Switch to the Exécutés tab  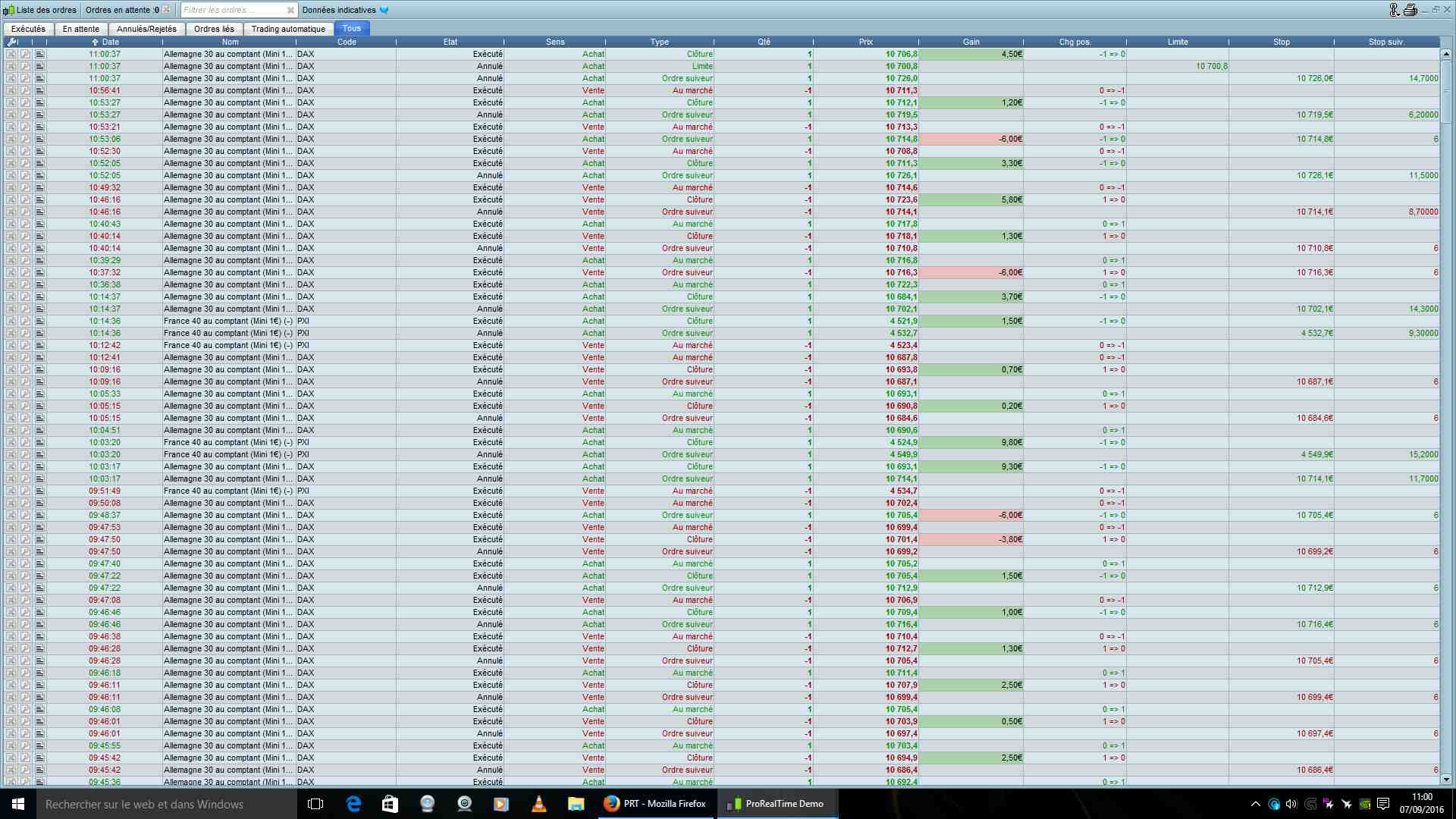pos(28,29)
